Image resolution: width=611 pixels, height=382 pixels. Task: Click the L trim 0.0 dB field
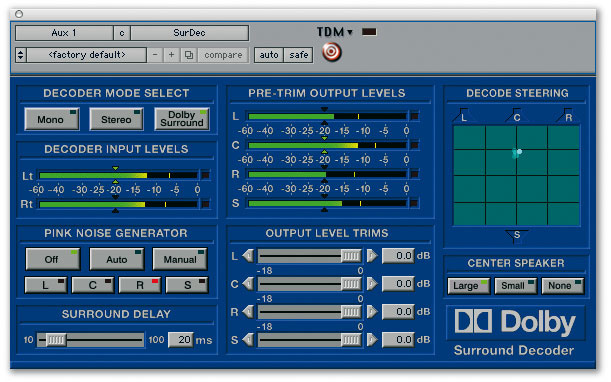[398, 256]
